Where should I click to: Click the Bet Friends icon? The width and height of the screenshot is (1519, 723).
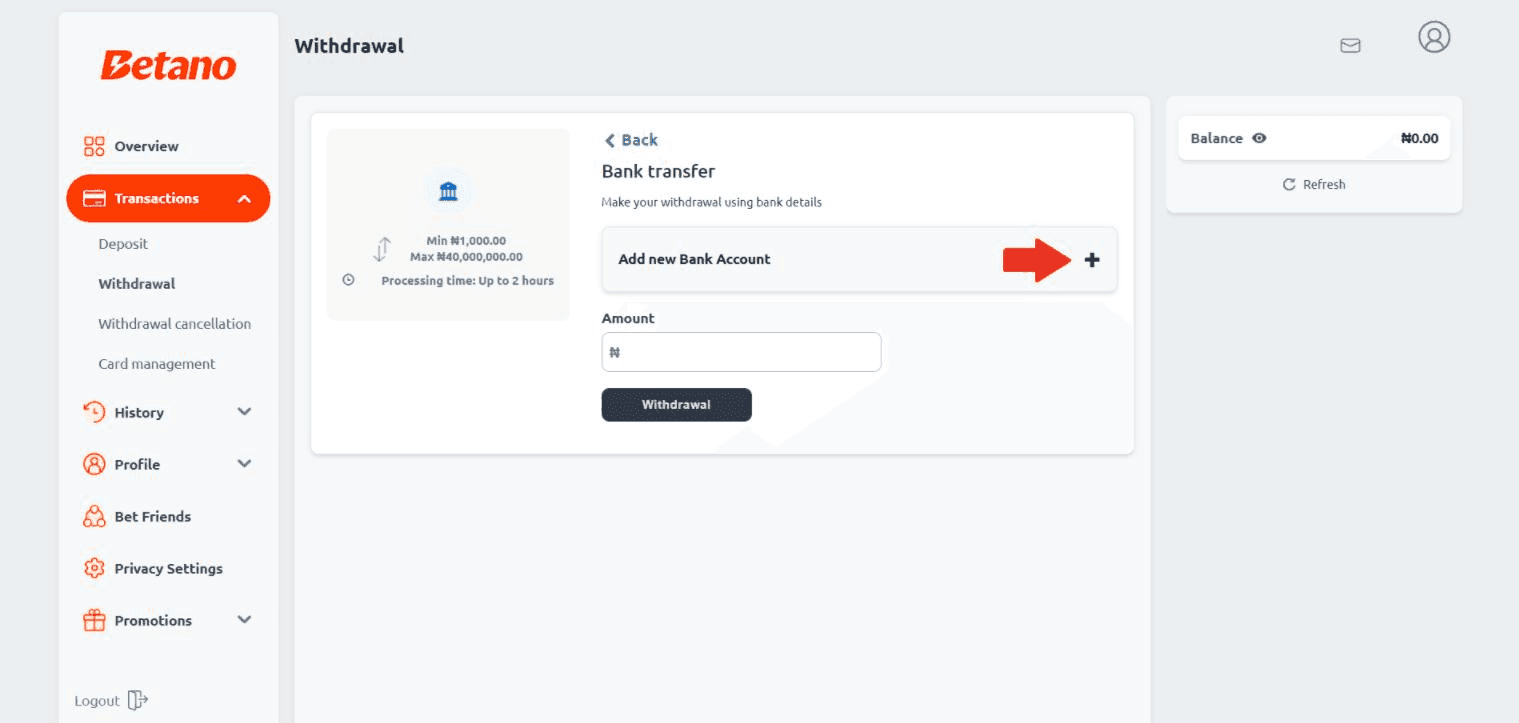pyautogui.click(x=94, y=517)
